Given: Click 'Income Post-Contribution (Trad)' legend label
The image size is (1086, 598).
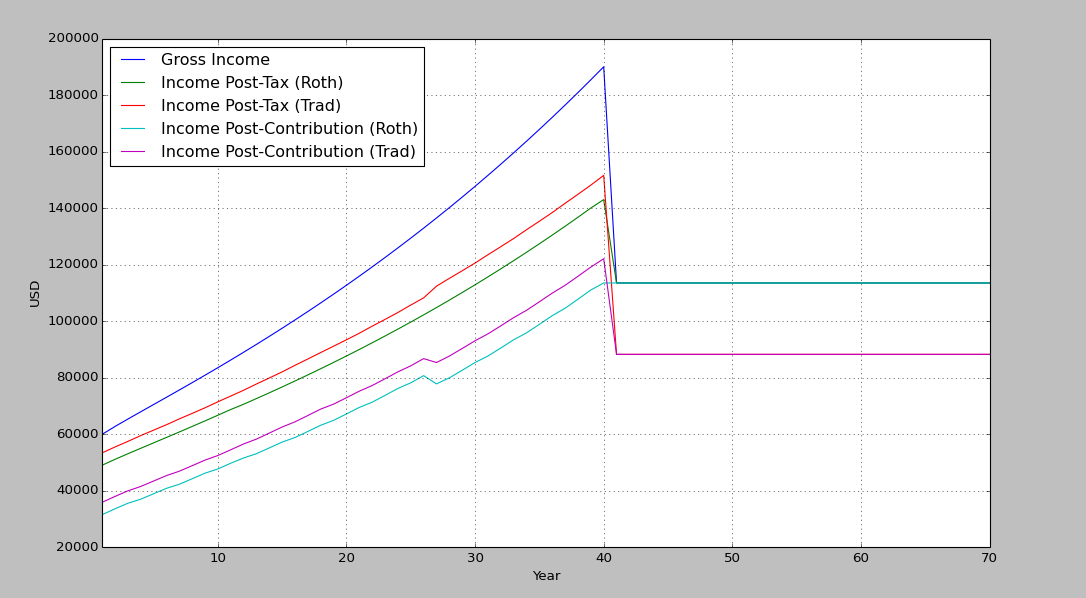Looking at the screenshot, I should pyautogui.click(x=288, y=152).
